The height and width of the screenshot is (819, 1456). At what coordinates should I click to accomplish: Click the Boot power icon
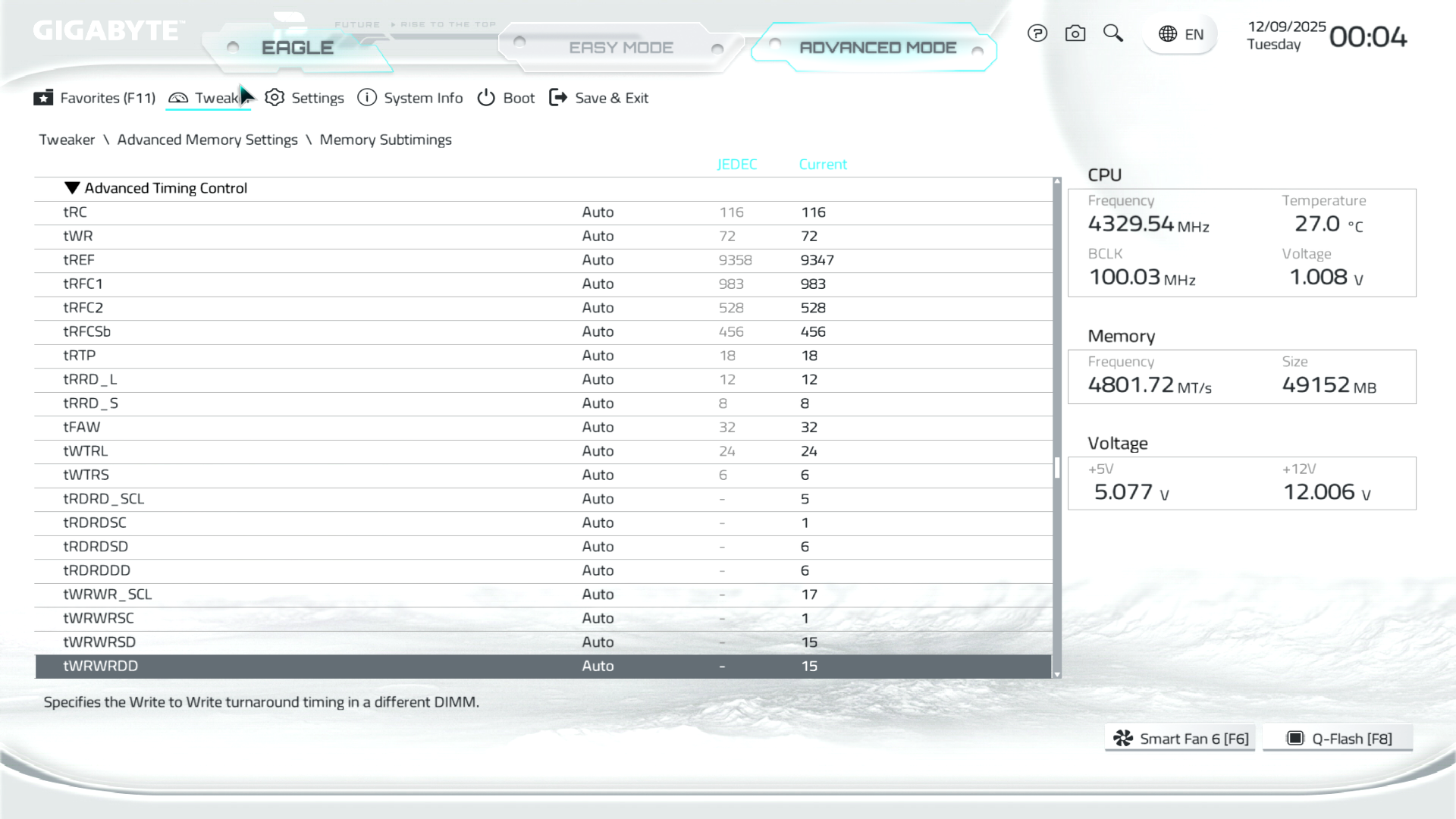[486, 98]
